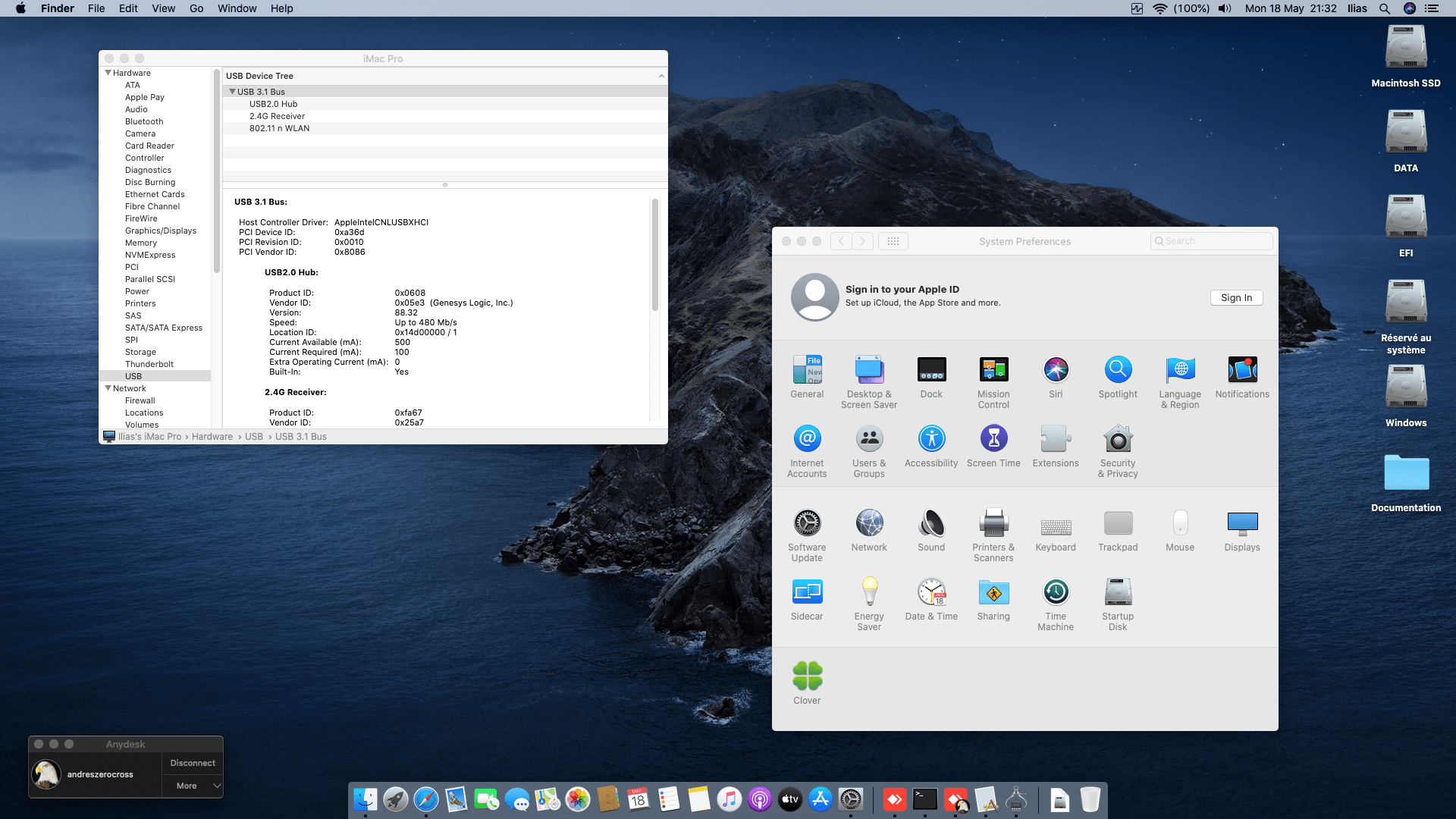
Task: Open the Window menu in menu bar
Action: point(237,8)
